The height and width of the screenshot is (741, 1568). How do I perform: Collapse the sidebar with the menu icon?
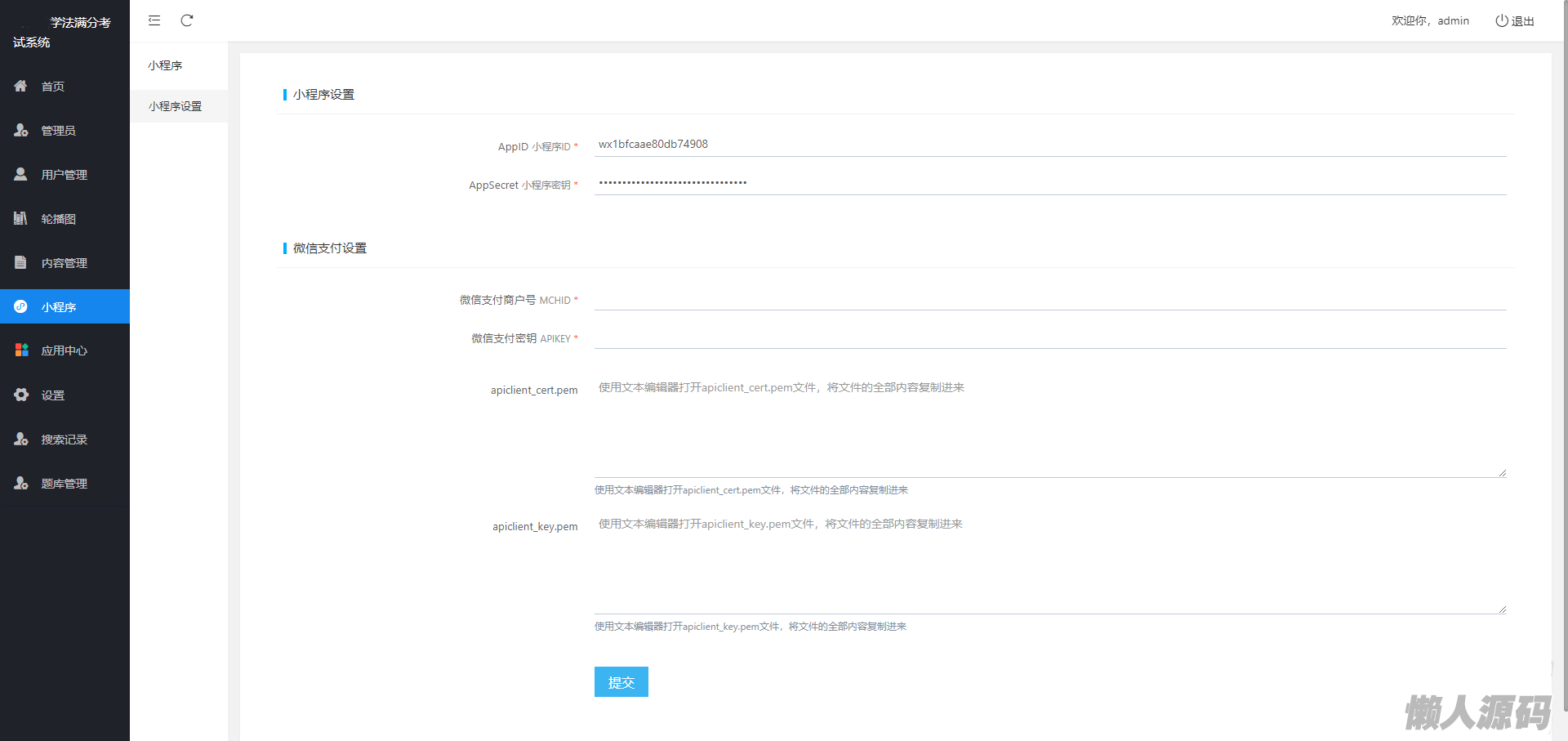click(x=154, y=20)
